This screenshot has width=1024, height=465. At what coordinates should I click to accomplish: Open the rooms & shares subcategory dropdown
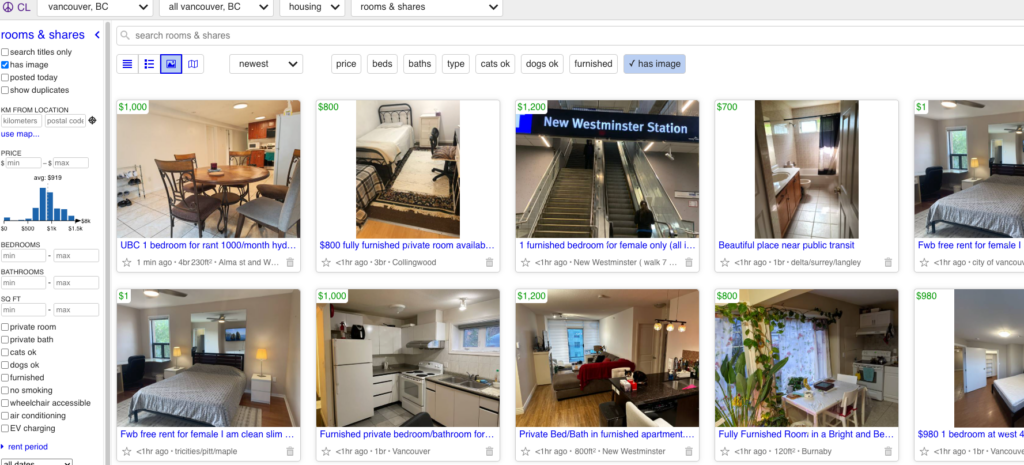tap(427, 7)
